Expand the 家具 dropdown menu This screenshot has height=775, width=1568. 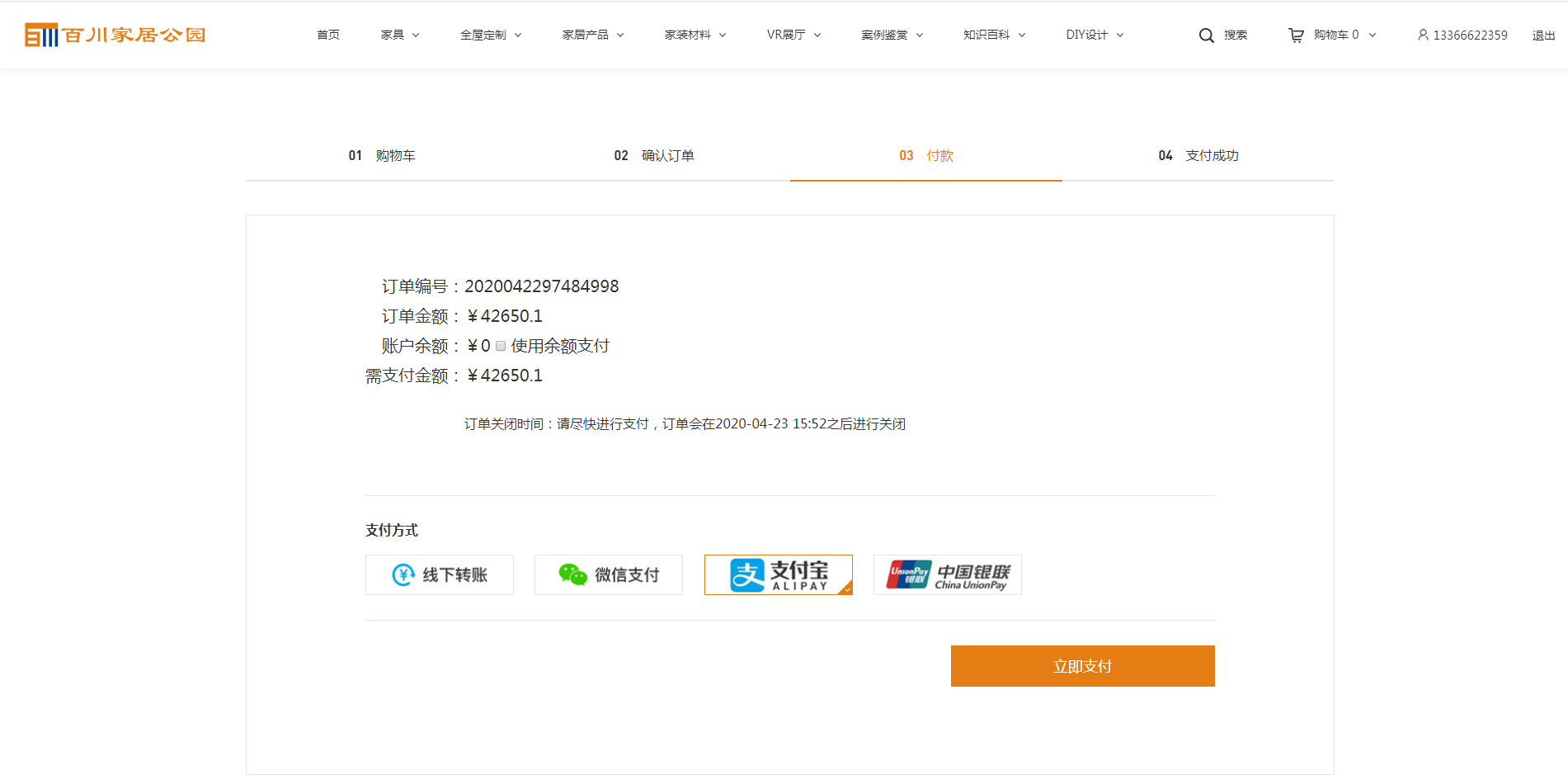point(400,35)
